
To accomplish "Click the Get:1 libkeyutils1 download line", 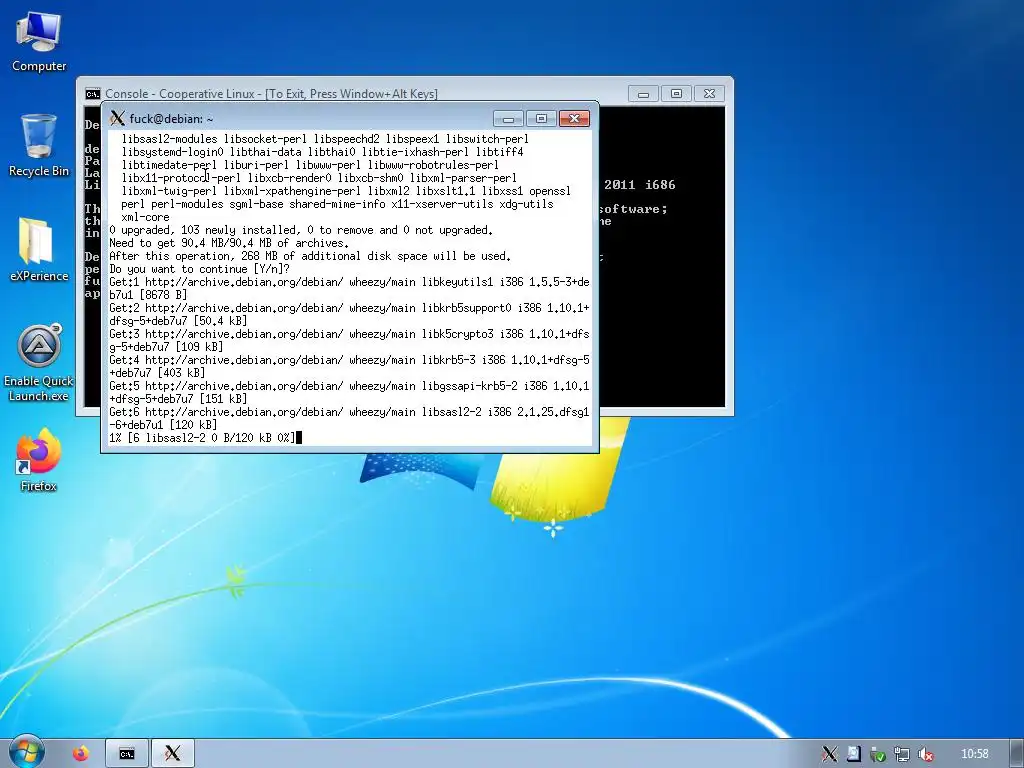I will [349, 288].
